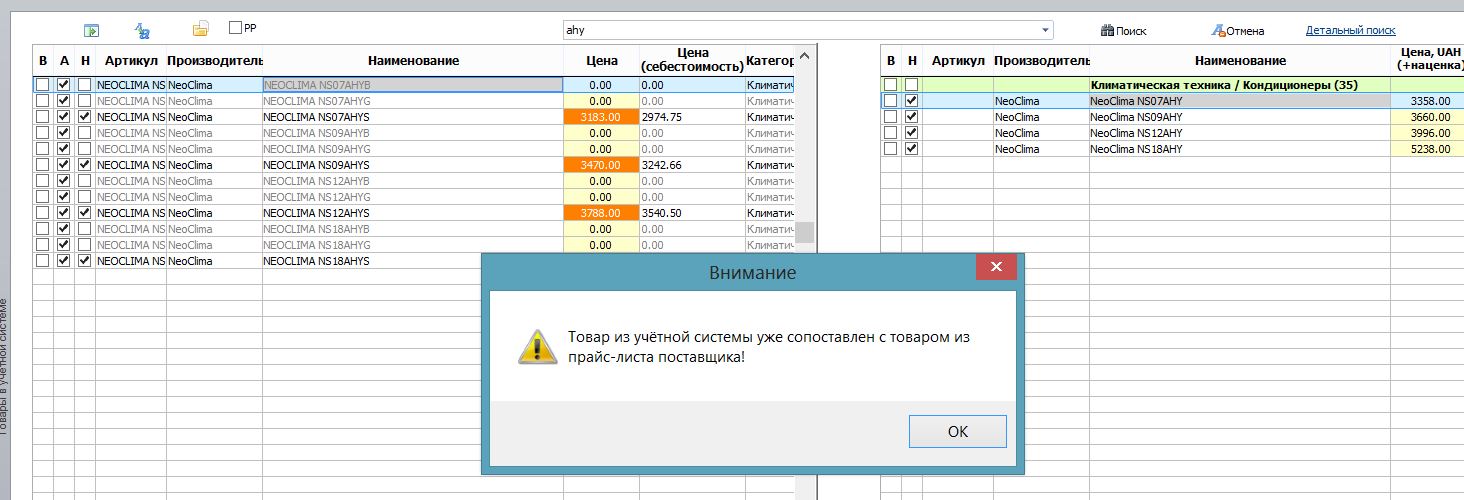
Task: Select supplier item NeoClima NS07AHY
Action: point(1239,101)
